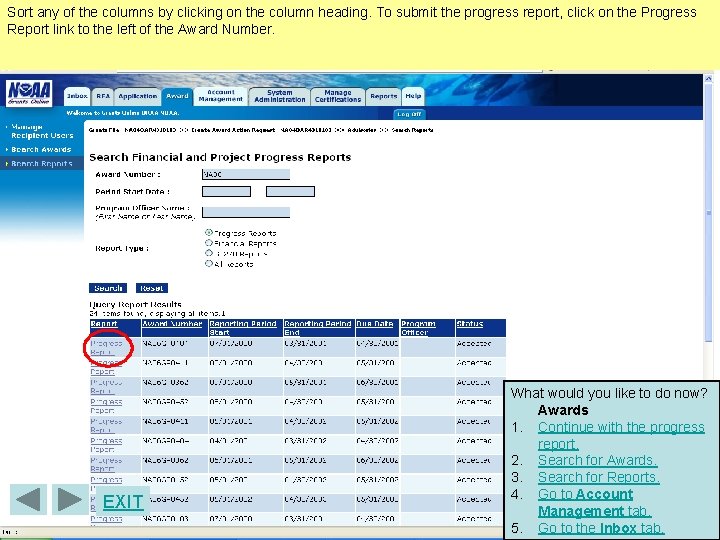This screenshot has width=720, height=540.
Task: Advance with the right arrow button
Action: (70, 499)
